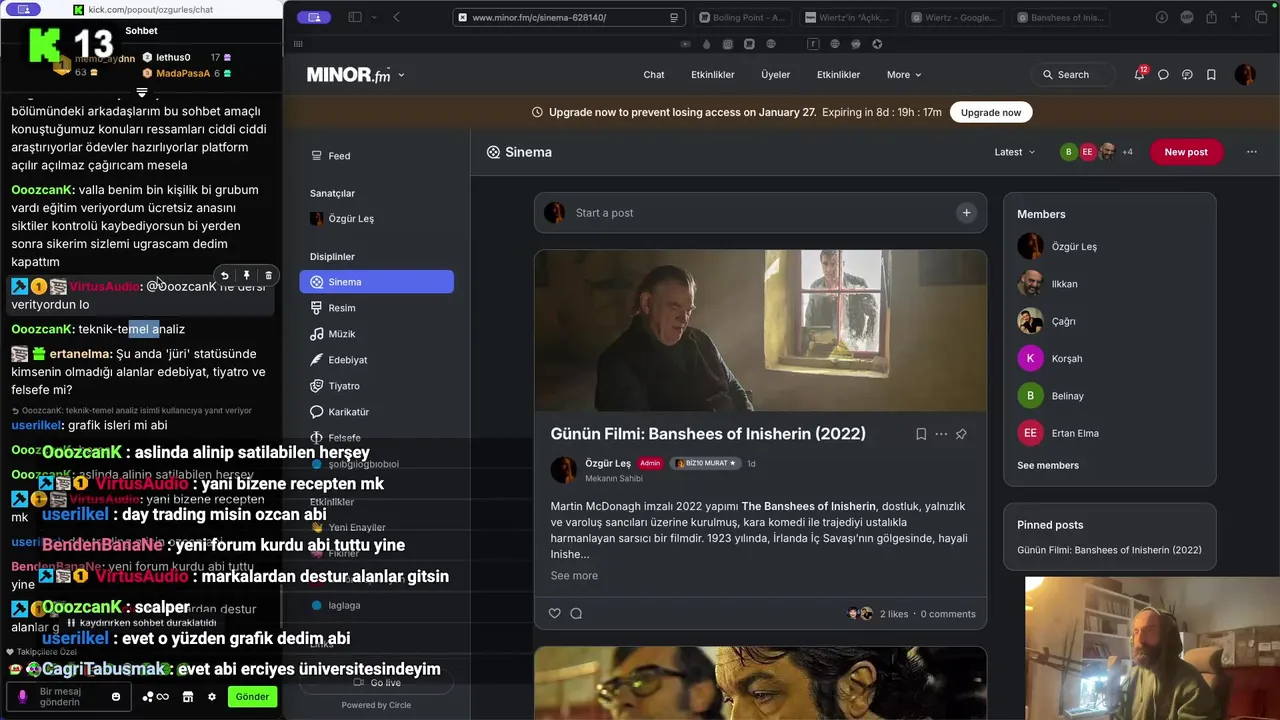The height and width of the screenshot is (720, 1280).
Task: Open a new tab with plus icon
Action: coord(1236,17)
